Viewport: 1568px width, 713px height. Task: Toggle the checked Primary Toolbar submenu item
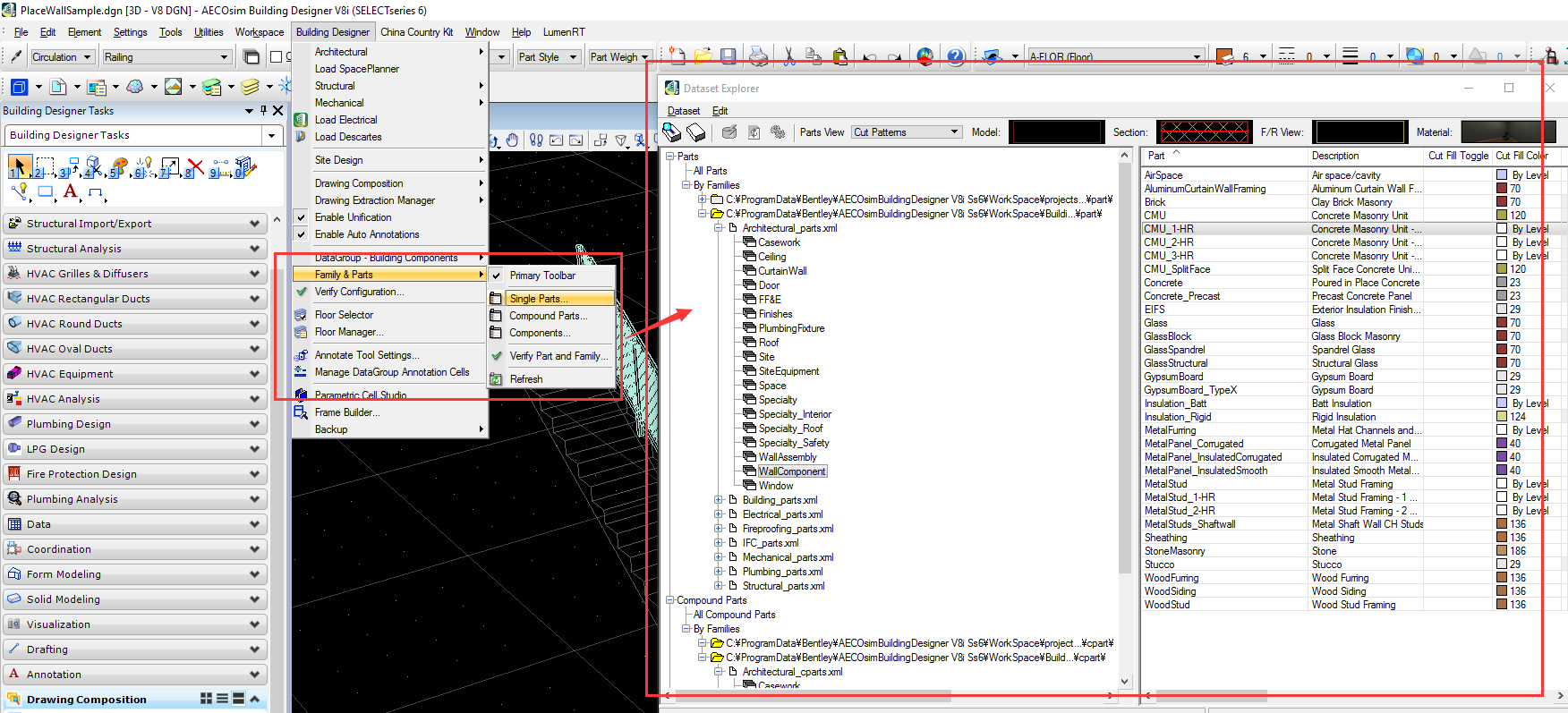551,276
